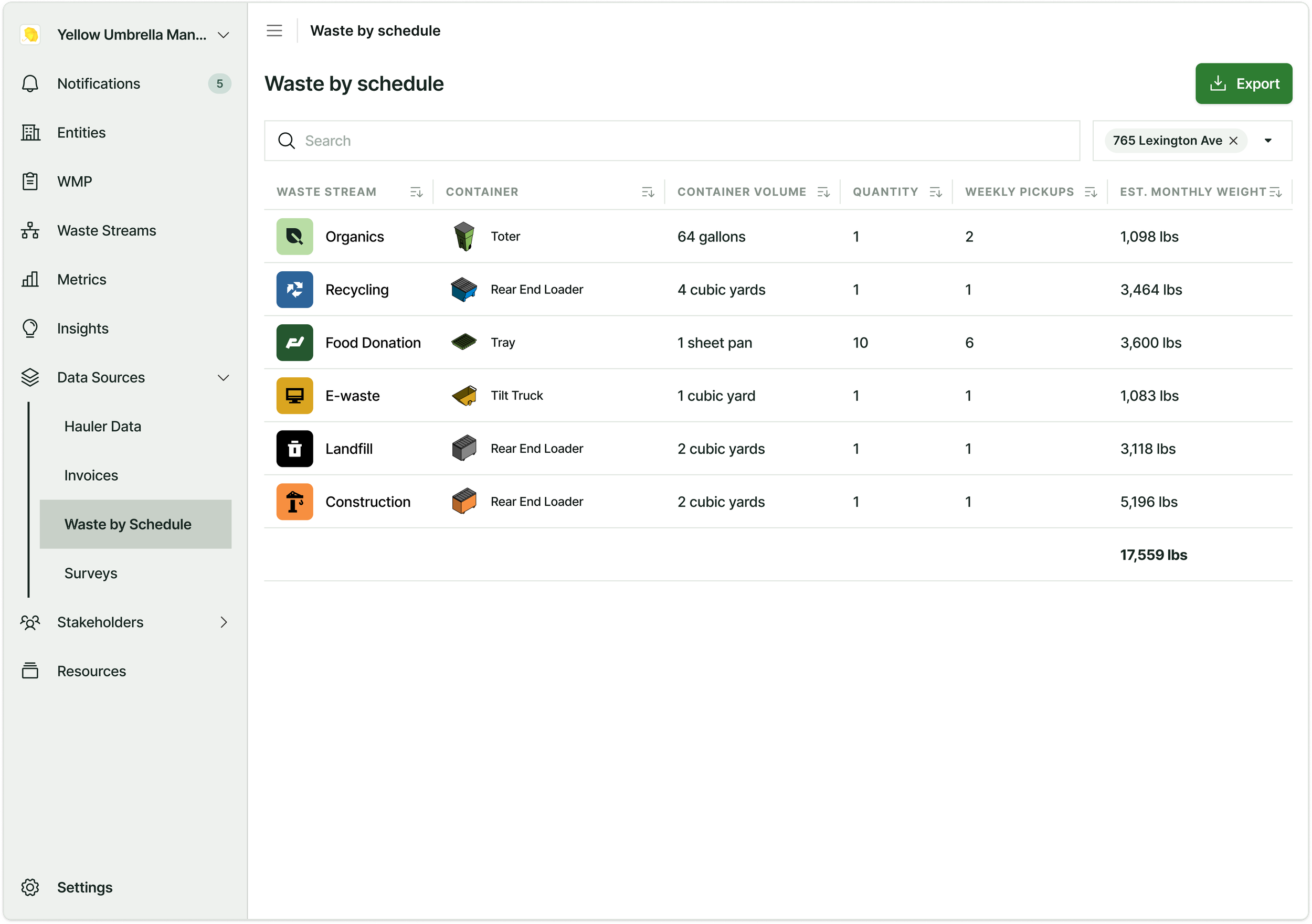The image size is (1312, 924).
Task: Click the hamburger menu icon
Action: 274,31
